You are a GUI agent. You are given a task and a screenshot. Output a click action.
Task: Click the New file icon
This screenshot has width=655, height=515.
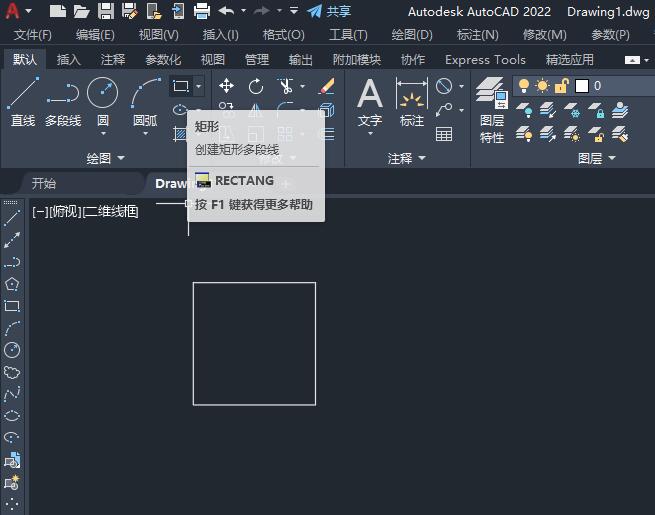pos(58,11)
